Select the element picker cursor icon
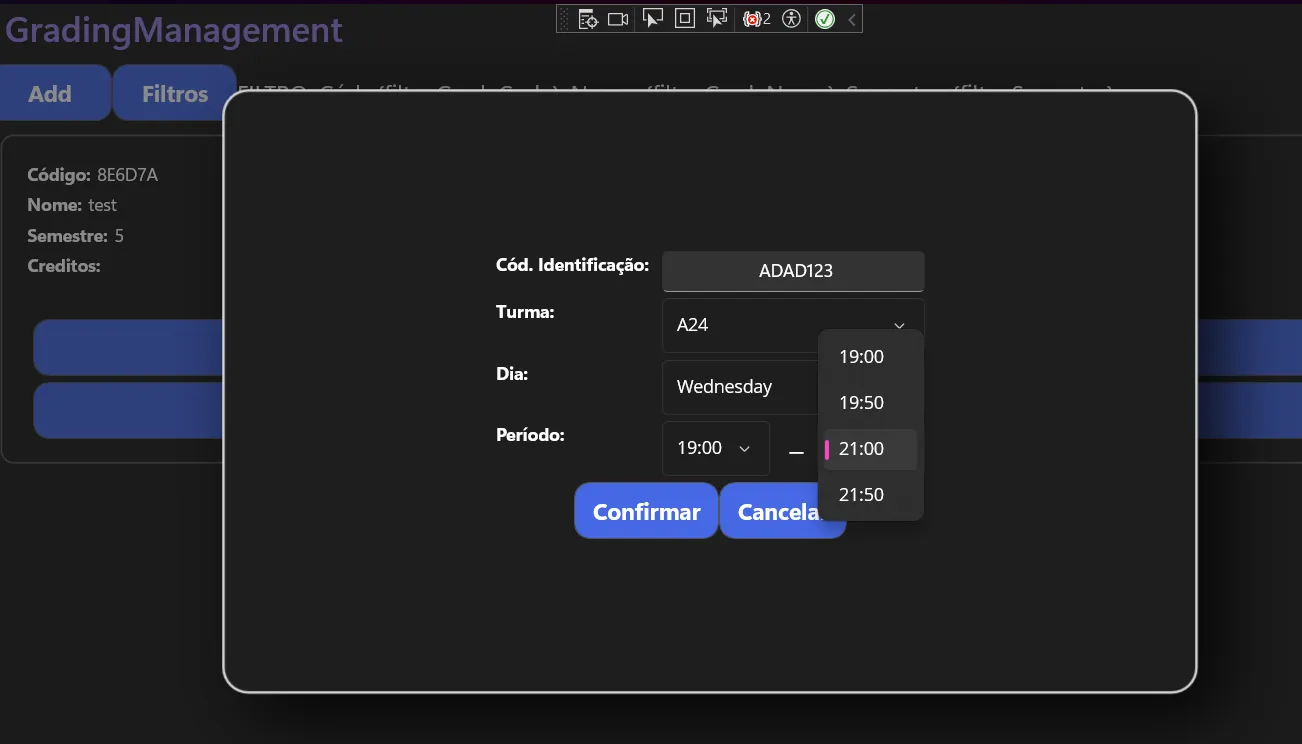The width and height of the screenshot is (1302, 744). pyautogui.click(x=653, y=18)
